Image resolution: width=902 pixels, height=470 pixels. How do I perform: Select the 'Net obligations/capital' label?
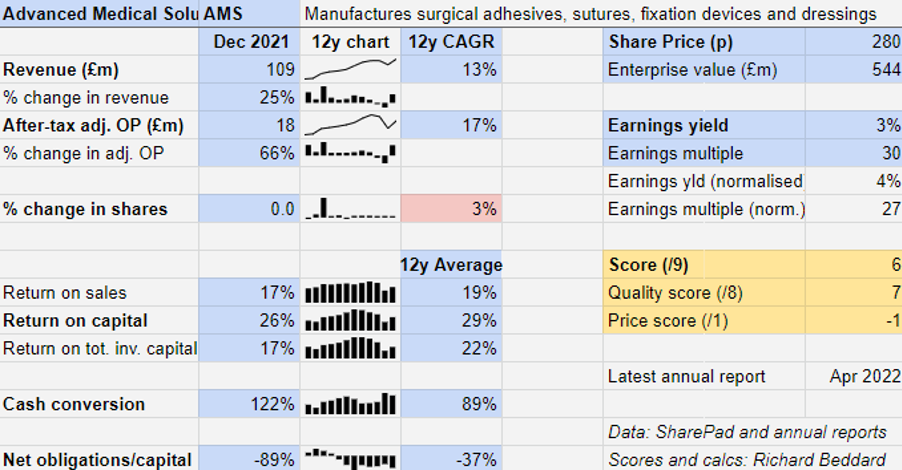pos(97,460)
